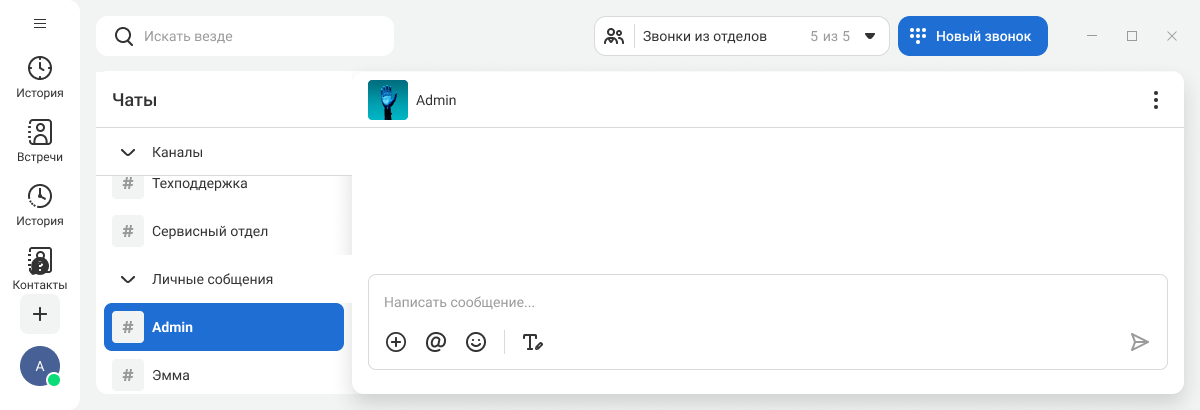Click the Admin chat avatar thumbnail
Image resolution: width=1200 pixels, height=410 pixels.
(x=388, y=100)
